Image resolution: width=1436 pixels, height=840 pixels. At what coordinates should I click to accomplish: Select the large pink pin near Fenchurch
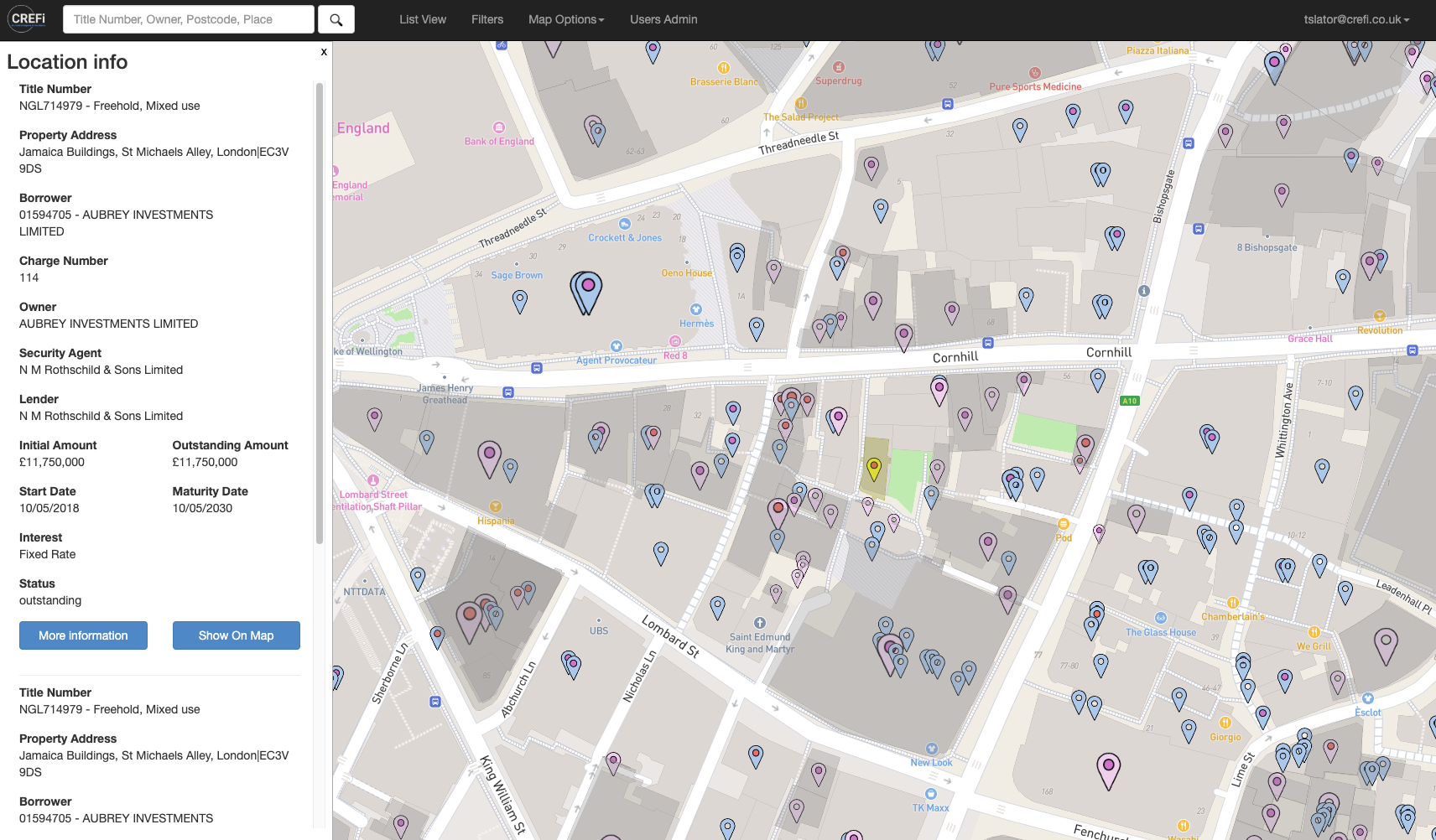1109,772
